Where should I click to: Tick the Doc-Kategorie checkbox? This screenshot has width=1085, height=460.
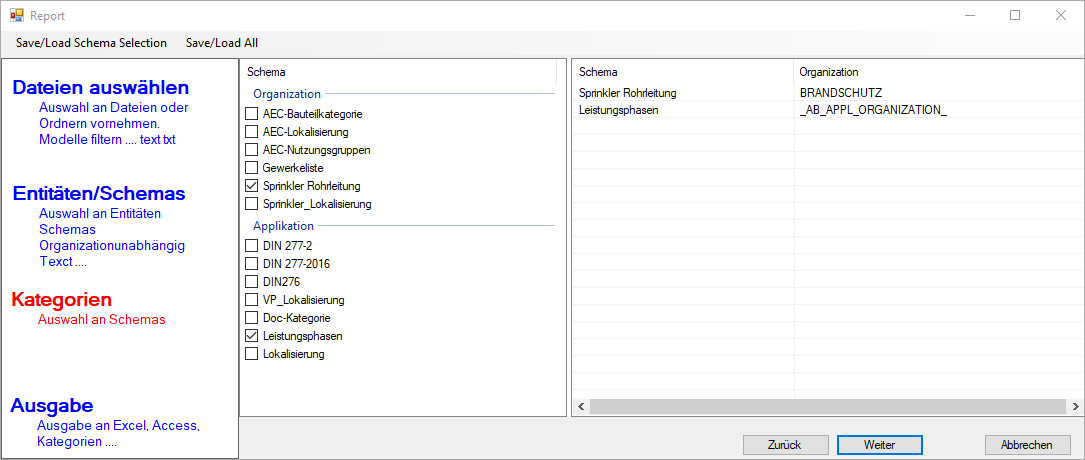tap(251, 318)
